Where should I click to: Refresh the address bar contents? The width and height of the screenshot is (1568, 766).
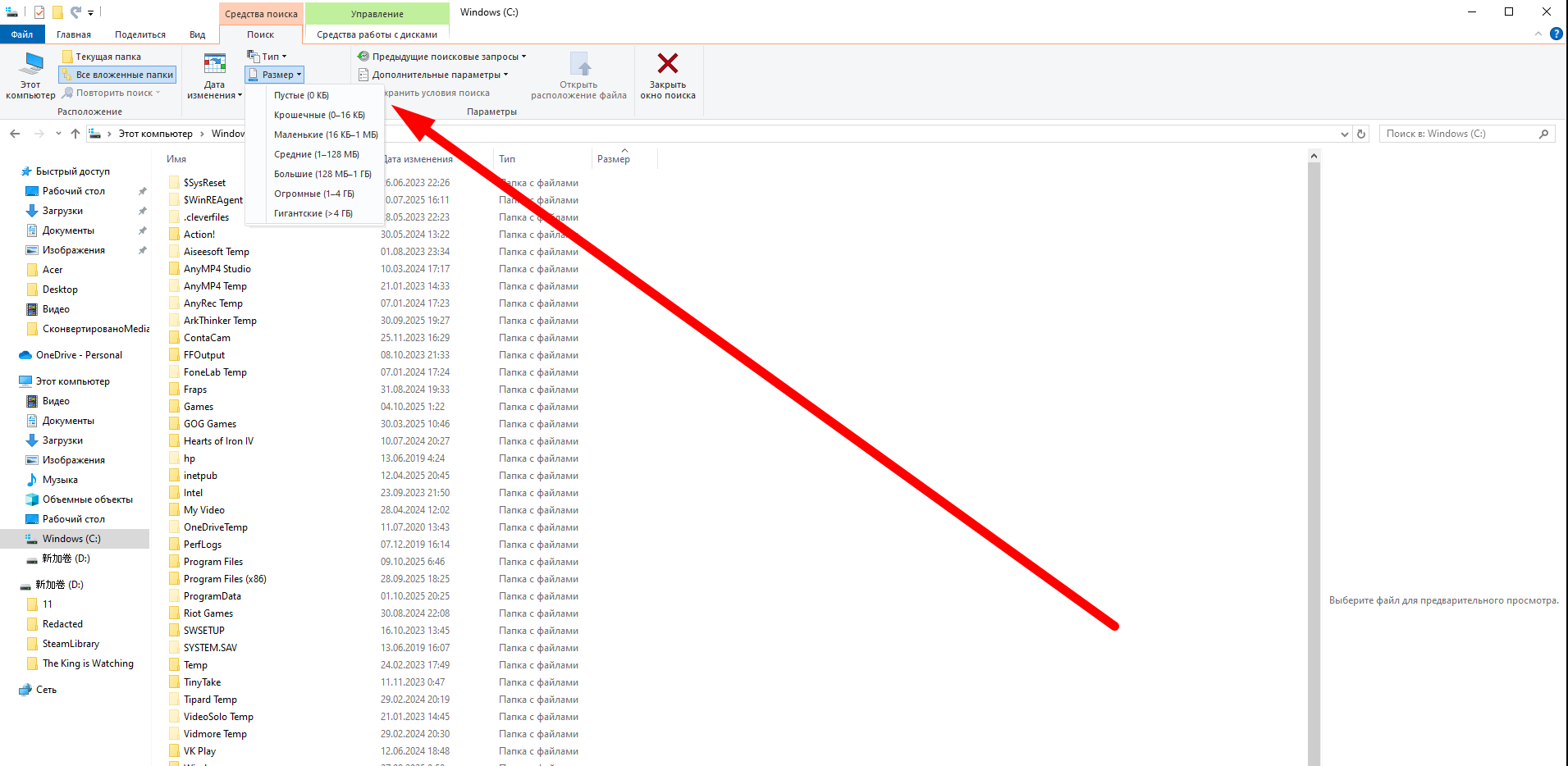1361,134
